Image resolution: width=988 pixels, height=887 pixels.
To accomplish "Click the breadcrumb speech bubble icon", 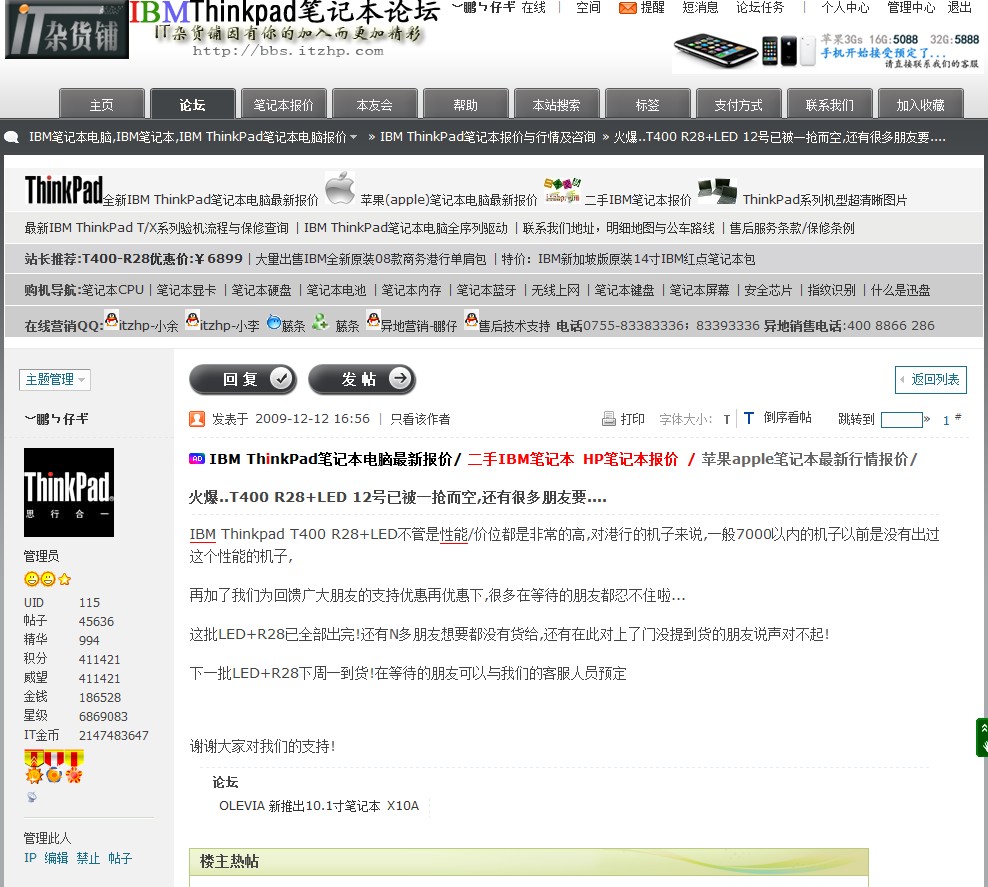I will [11, 137].
